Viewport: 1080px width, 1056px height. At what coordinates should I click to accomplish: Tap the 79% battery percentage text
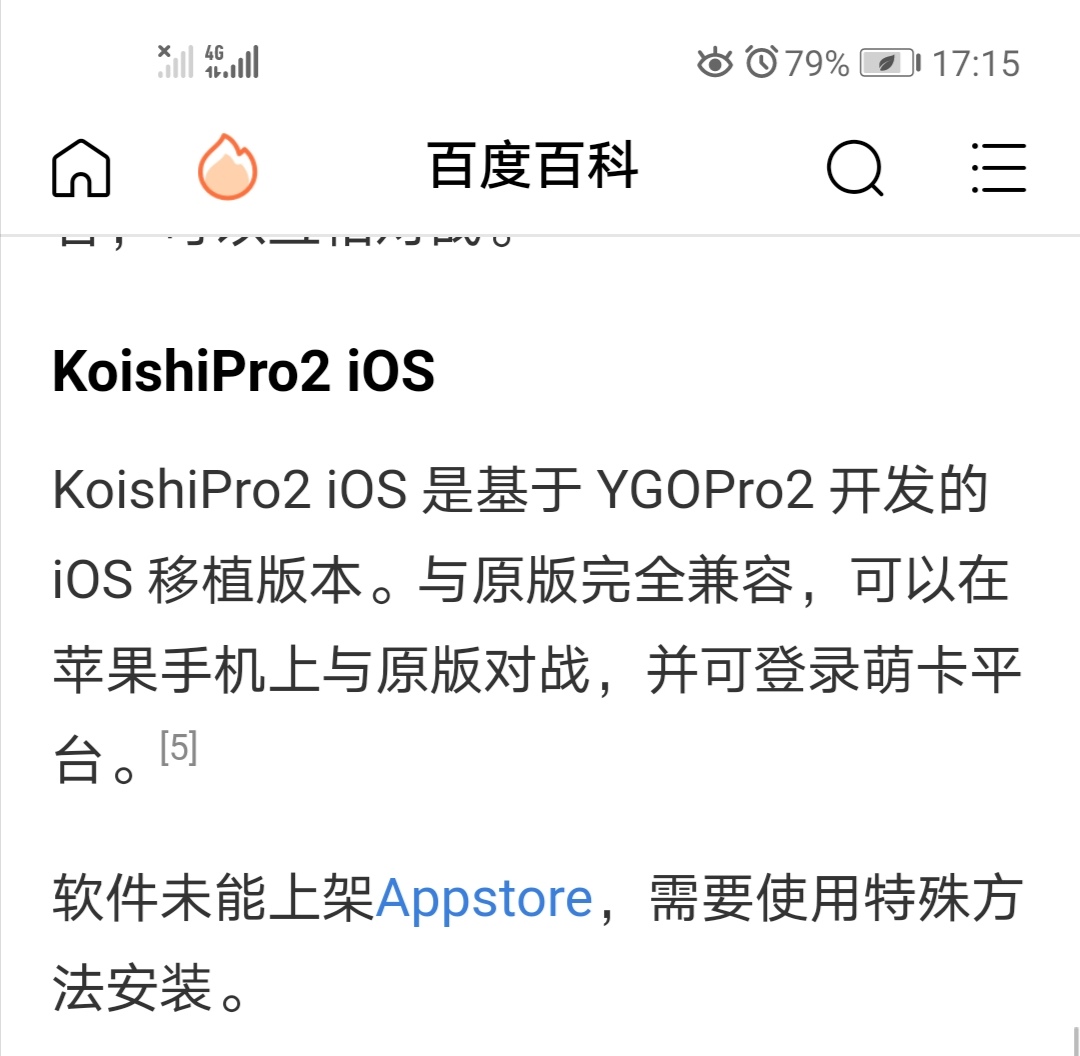click(817, 63)
